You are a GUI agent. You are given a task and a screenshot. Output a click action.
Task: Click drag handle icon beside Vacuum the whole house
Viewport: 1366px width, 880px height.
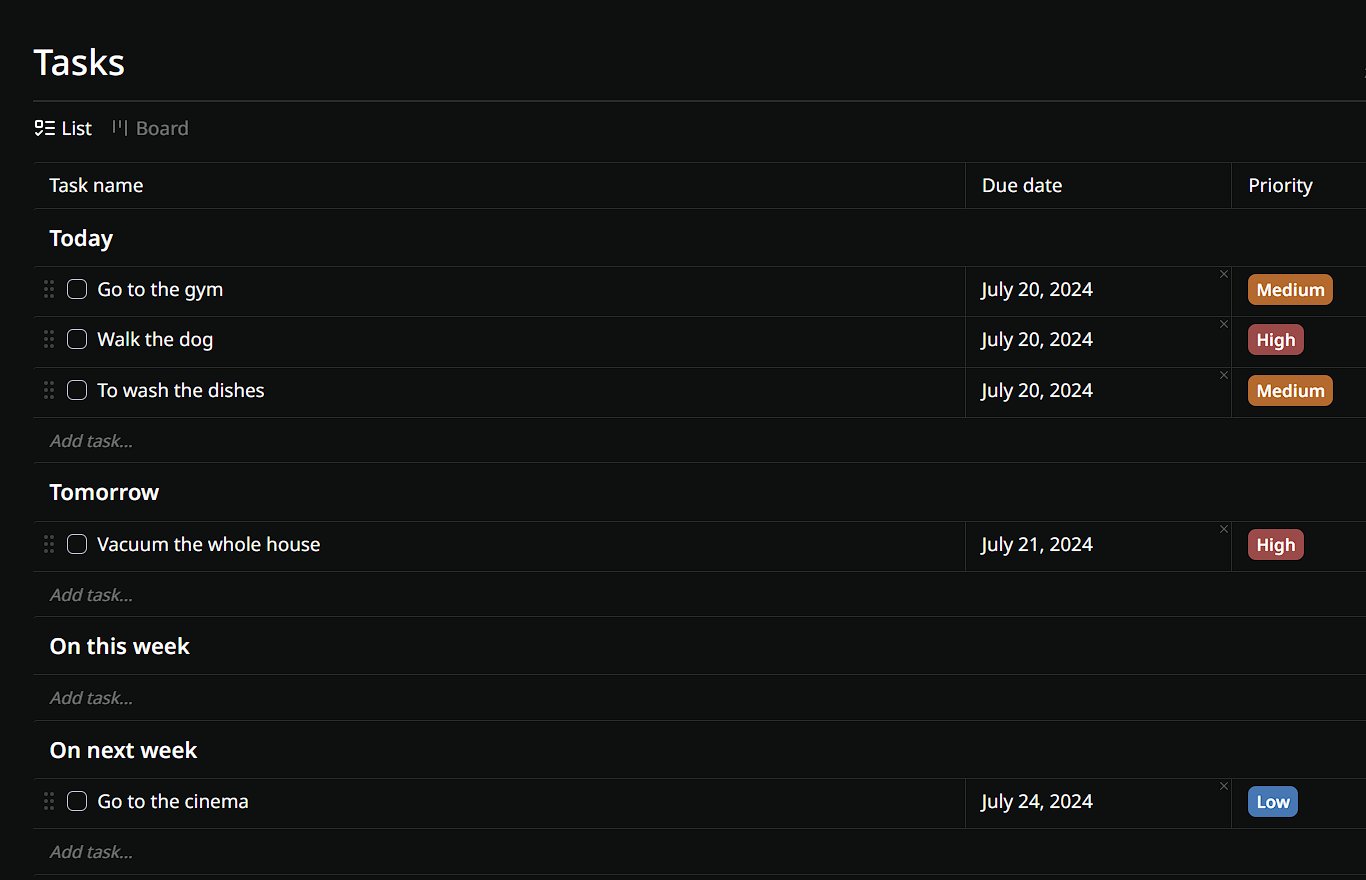(49, 545)
